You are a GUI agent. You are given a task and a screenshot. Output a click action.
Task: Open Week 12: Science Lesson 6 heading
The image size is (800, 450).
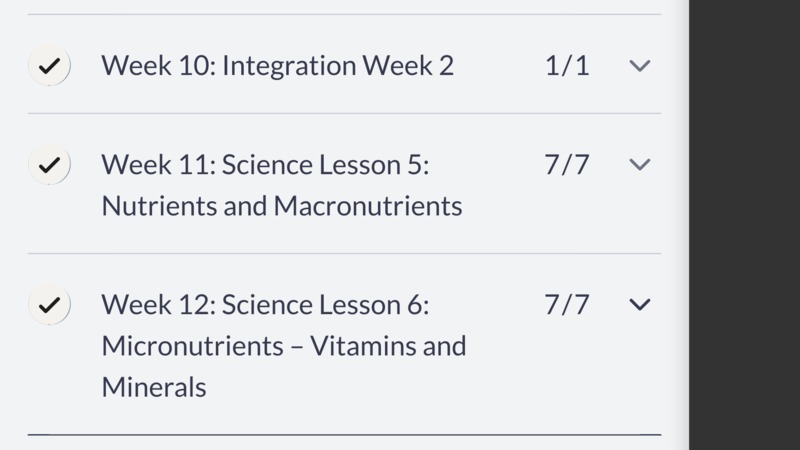click(265, 305)
